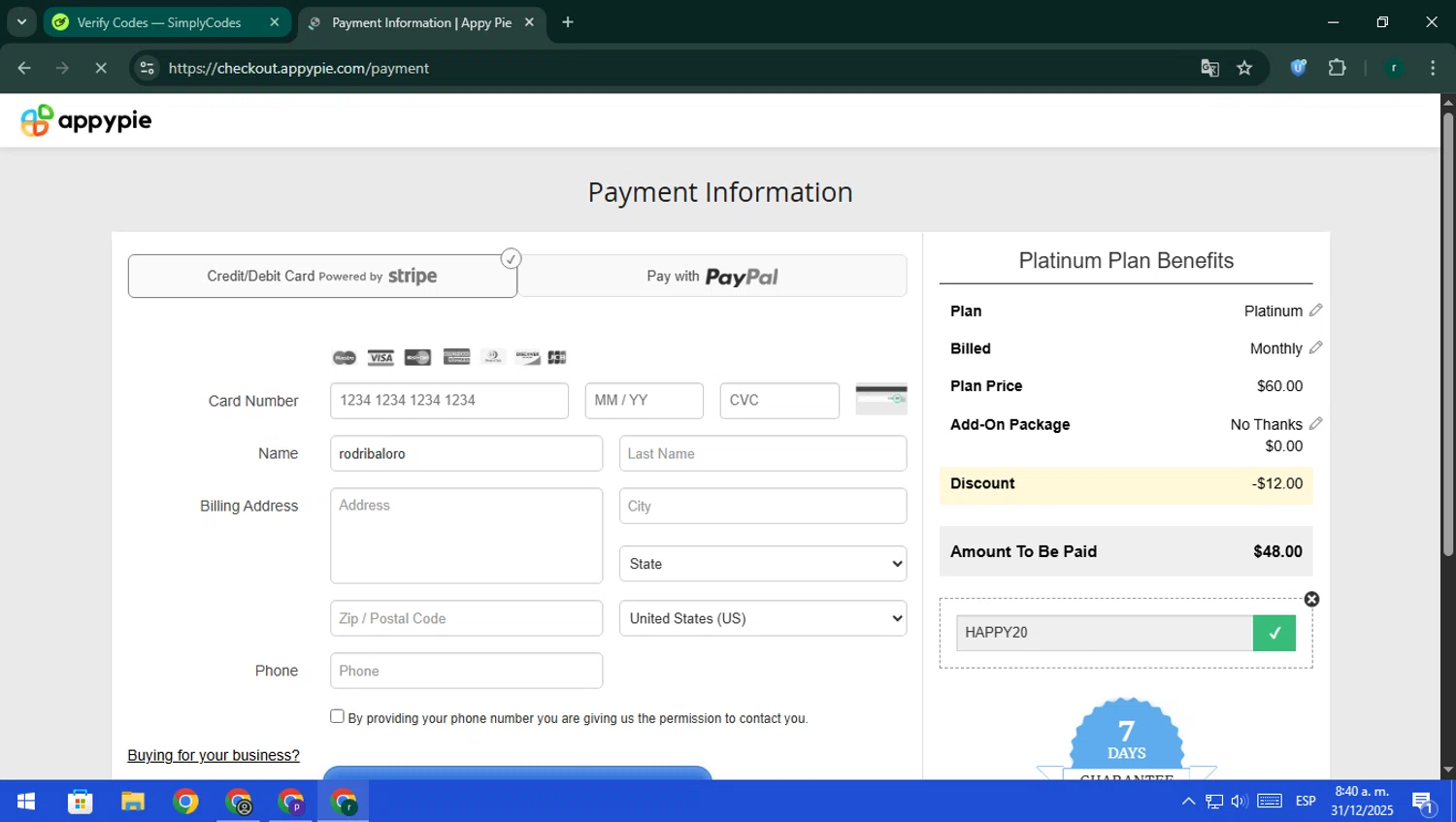Show hidden system tray icons

[1188, 802]
